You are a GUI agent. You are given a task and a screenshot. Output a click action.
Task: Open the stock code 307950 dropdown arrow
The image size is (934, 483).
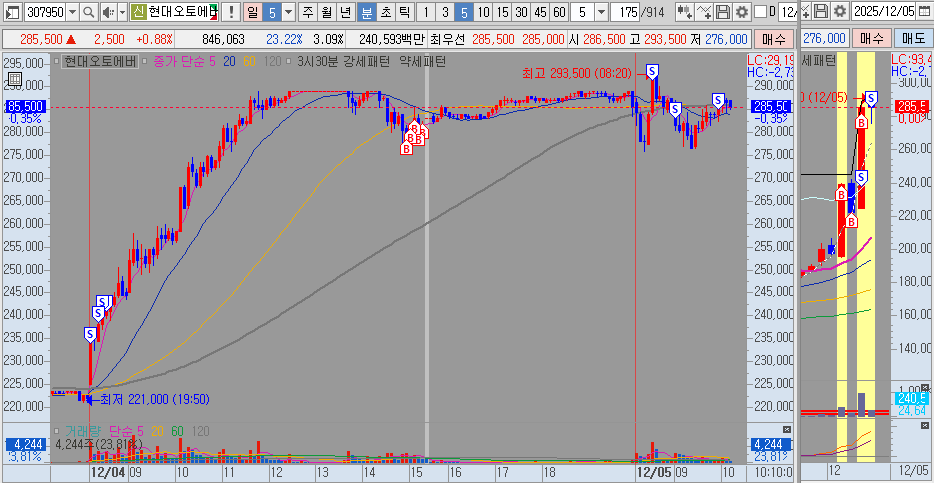72,11
